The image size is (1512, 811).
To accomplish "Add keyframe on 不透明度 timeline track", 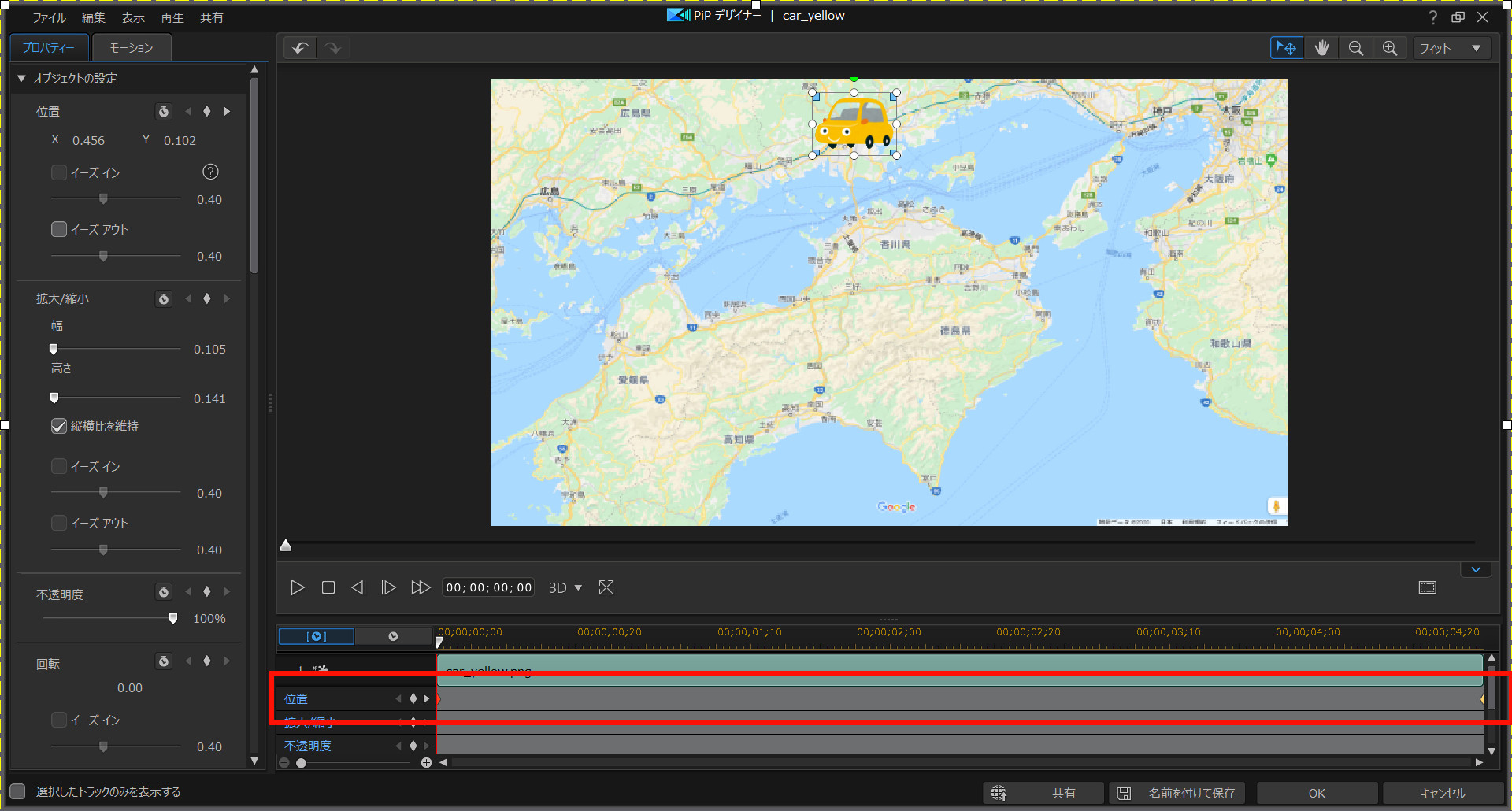I will 413,746.
